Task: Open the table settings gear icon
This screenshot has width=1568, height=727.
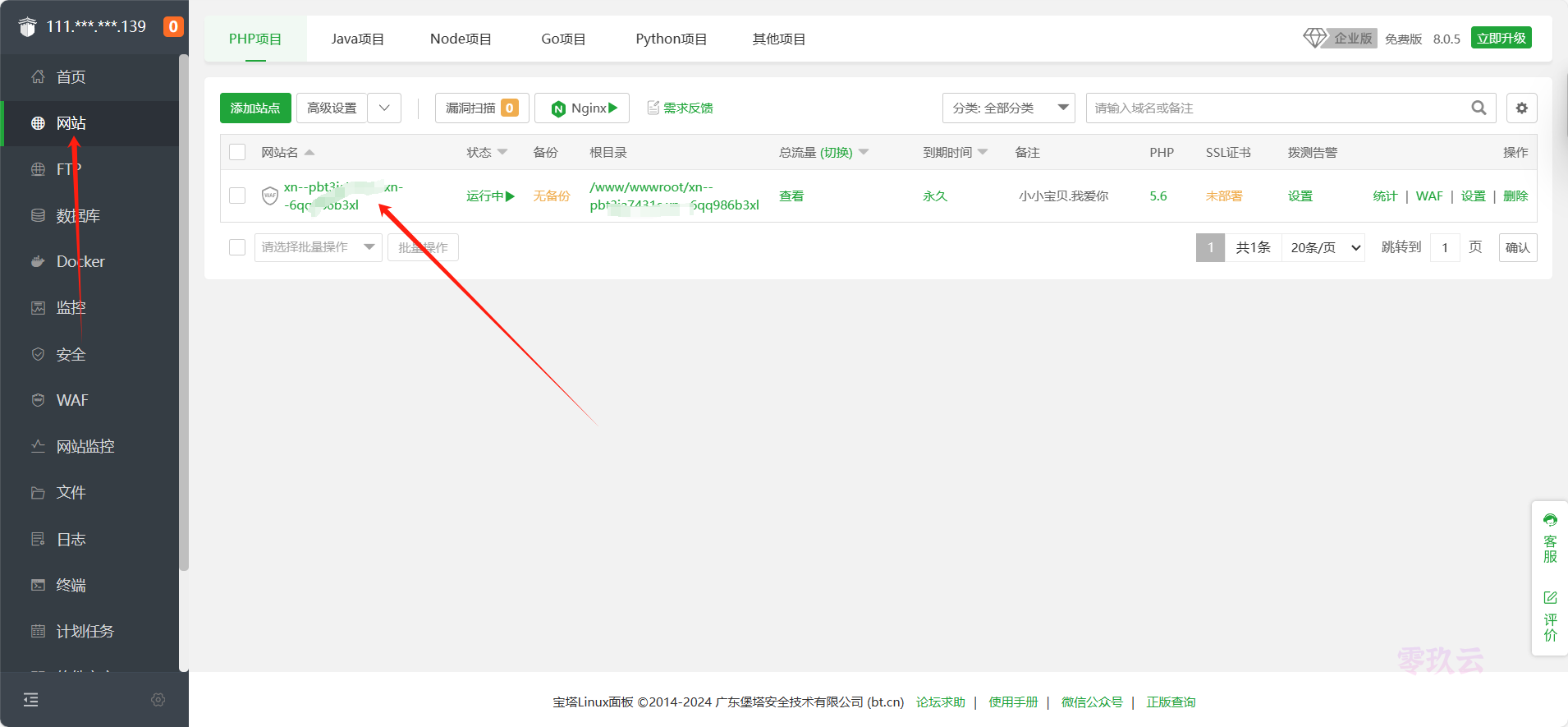Action: (x=1522, y=108)
